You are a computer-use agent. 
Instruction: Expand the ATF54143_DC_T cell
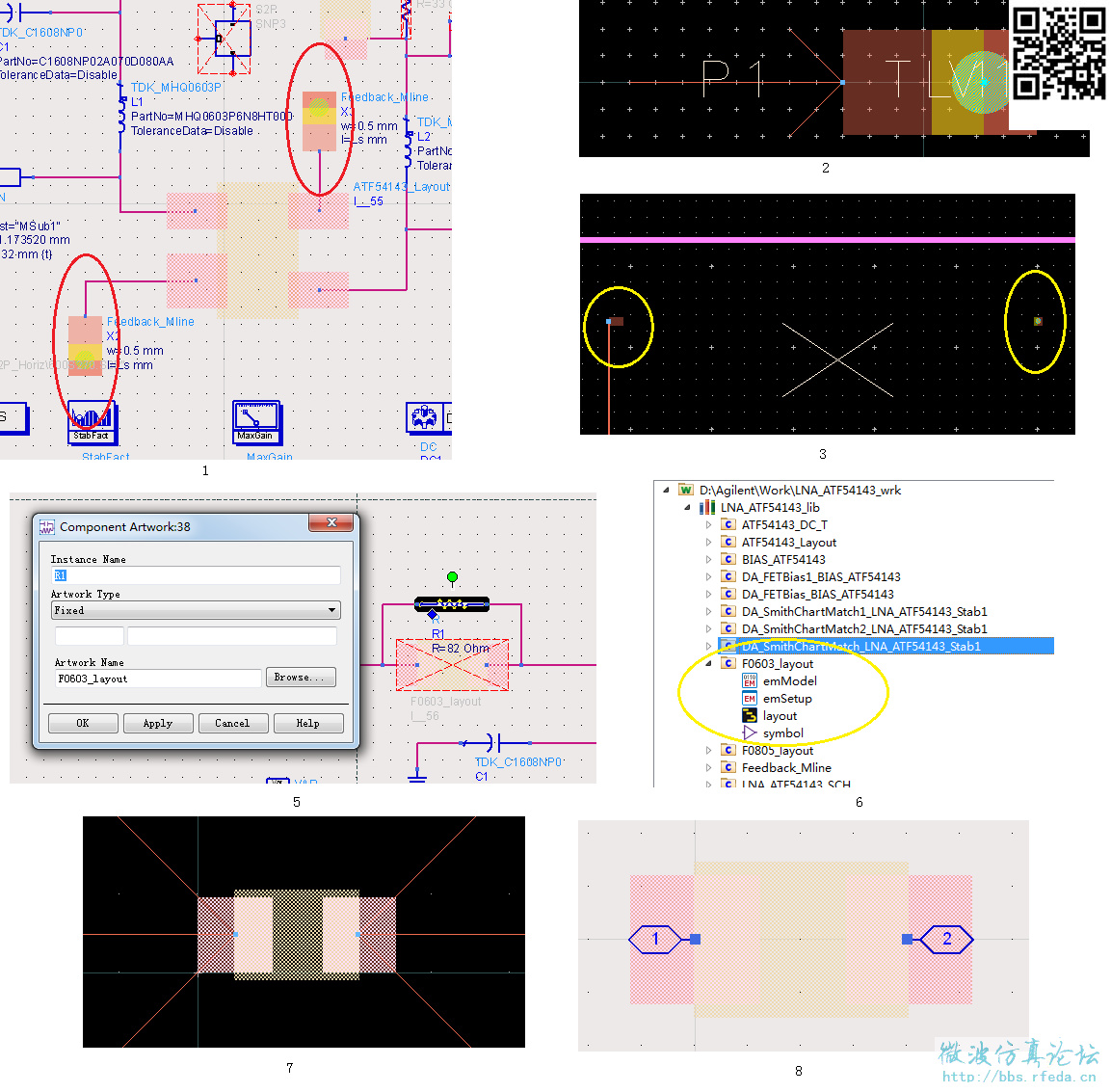pyautogui.click(x=708, y=525)
